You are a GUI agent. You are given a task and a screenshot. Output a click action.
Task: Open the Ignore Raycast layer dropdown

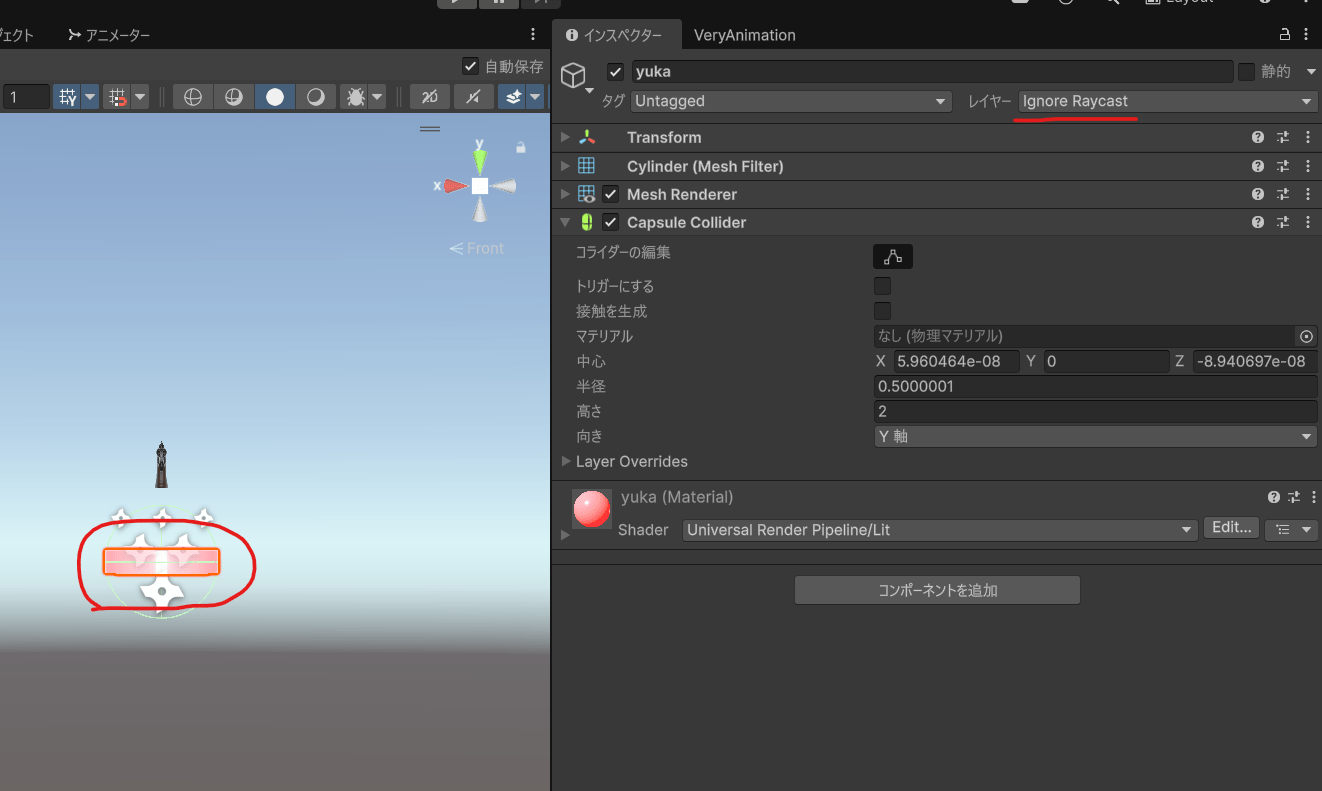(1167, 101)
